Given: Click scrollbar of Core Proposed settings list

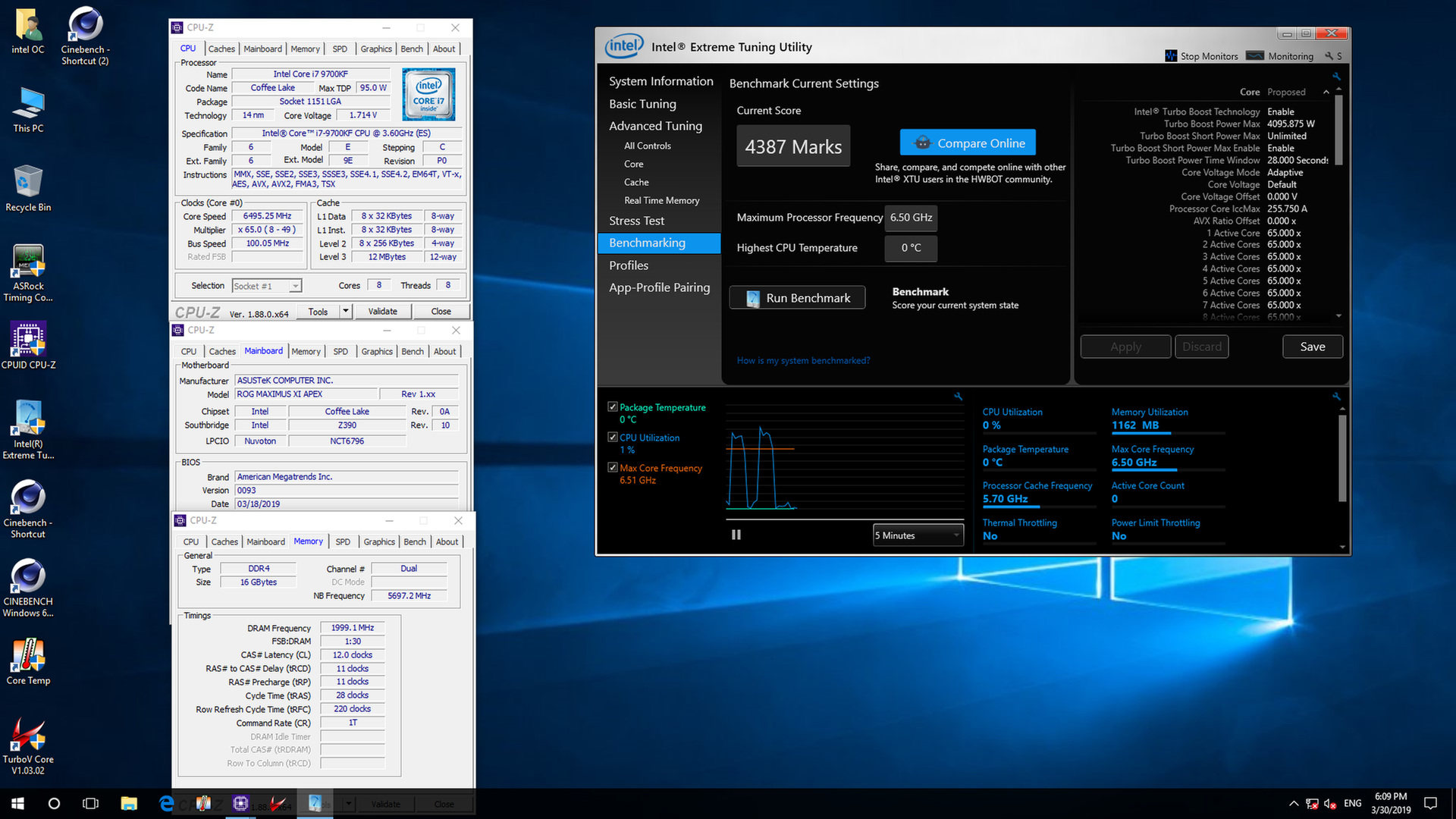Looking at the screenshot, I should pyautogui.click(x=1338, y=129).
